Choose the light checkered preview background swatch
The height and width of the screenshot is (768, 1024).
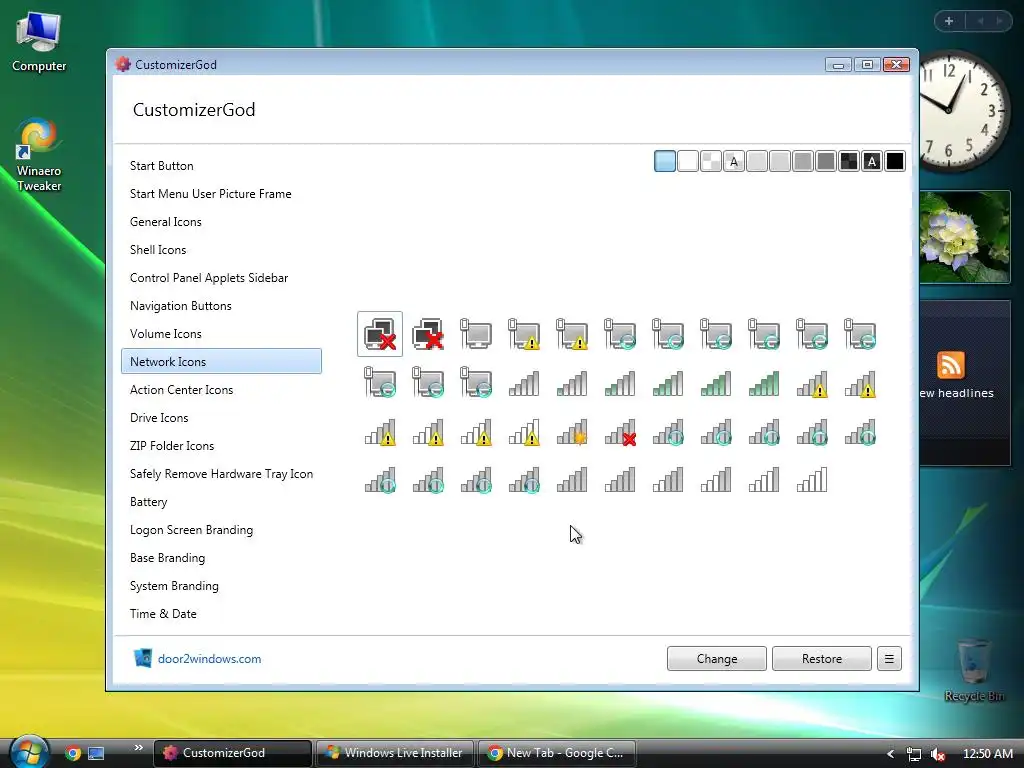coord(711,161)
